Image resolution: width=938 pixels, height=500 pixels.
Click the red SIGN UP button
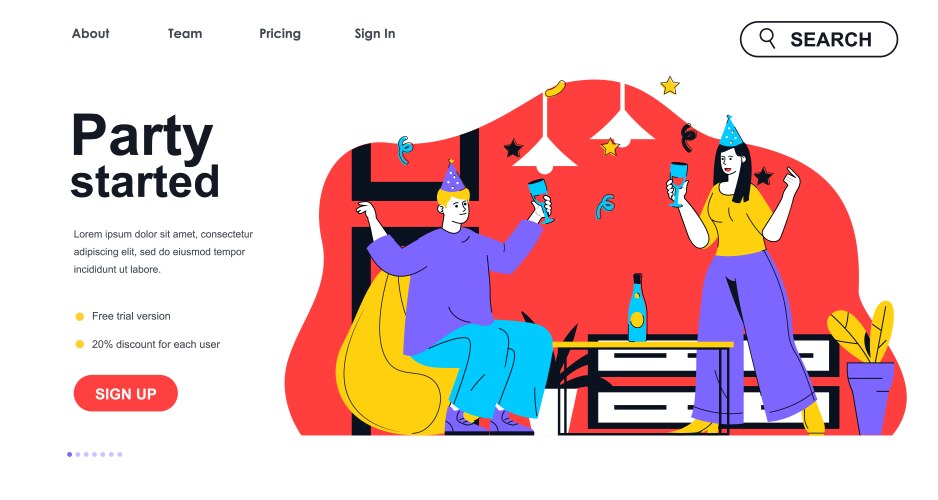coord(126,394)
